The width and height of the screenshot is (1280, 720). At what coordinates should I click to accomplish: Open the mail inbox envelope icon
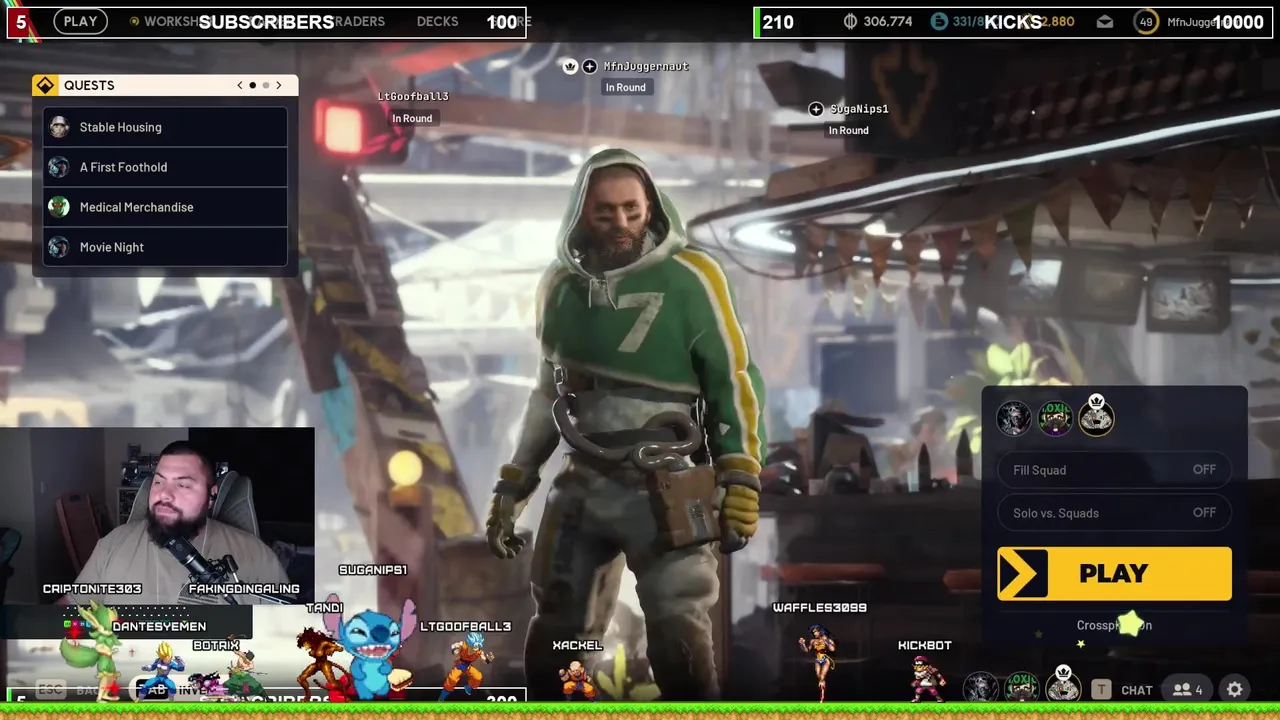pyautogui.click(x=1105, y=21)
